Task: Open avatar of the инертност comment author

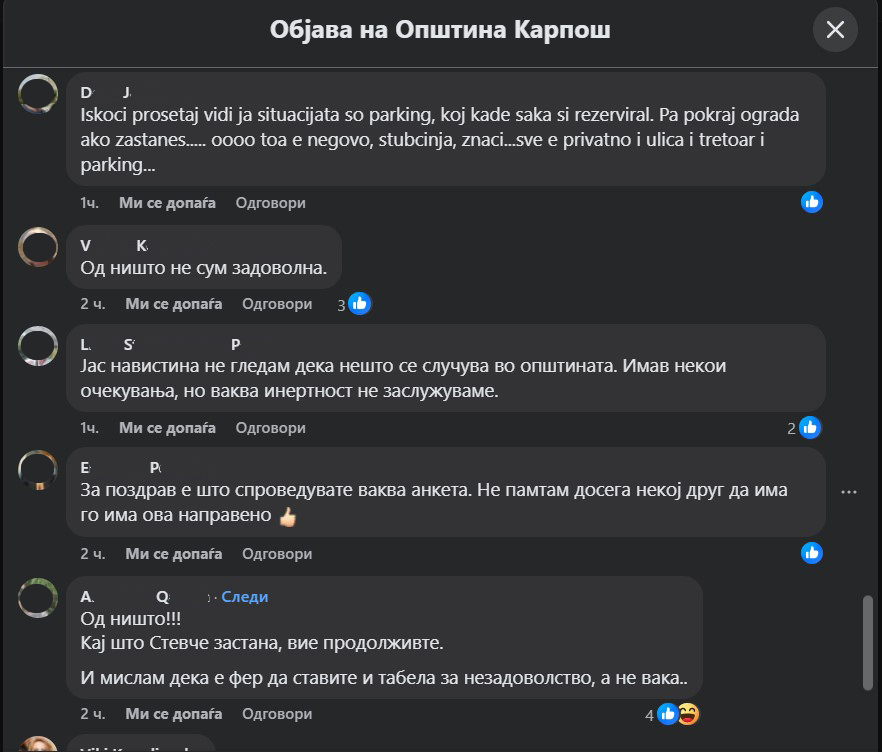Action: tap(39, 346)
